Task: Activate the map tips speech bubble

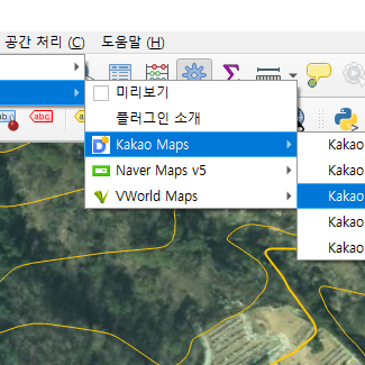Action: click(318, 75)
